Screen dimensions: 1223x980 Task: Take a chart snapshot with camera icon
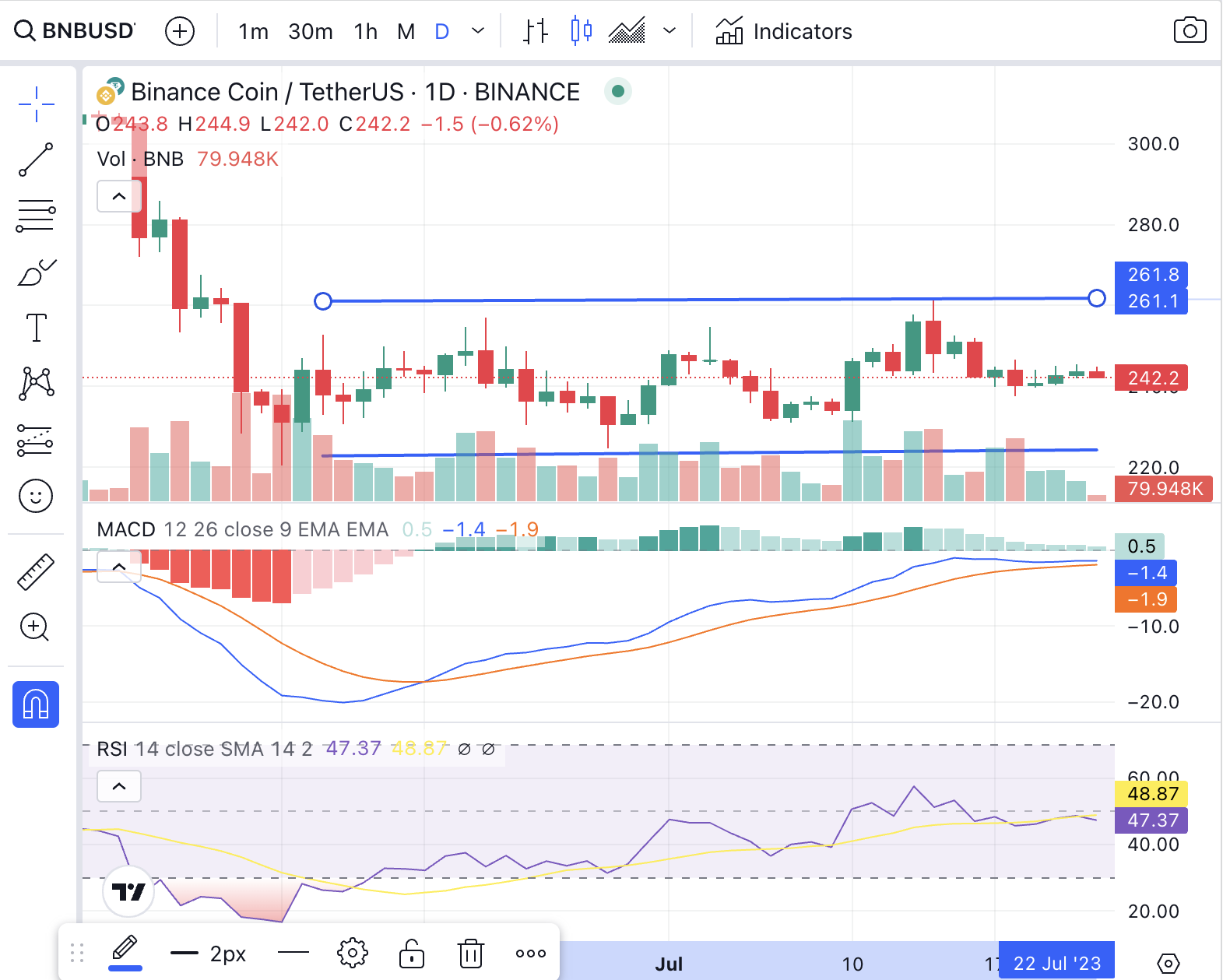coord(1190,31)
